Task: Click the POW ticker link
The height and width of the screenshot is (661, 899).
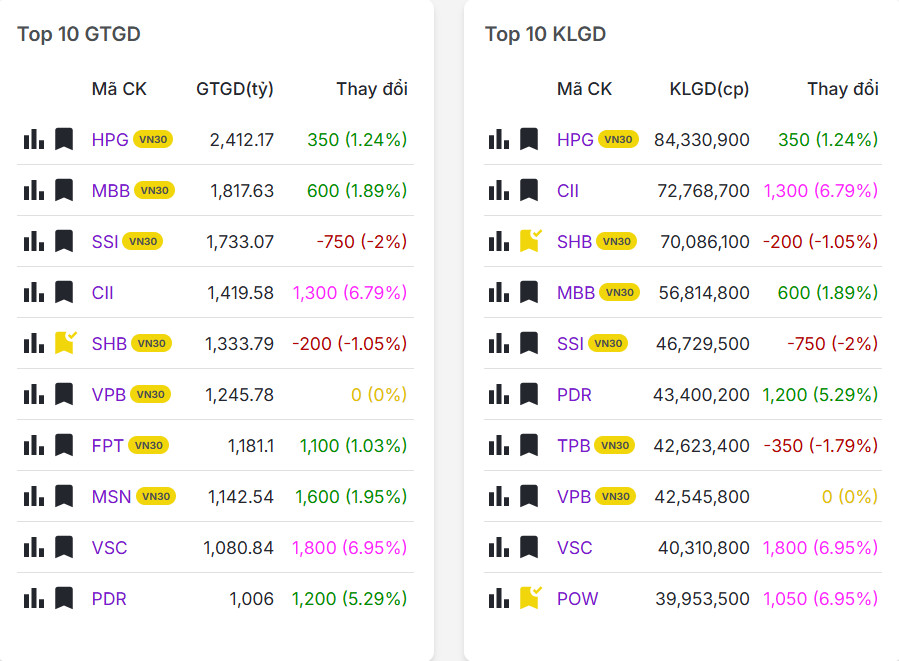Action: coord(577,599)
